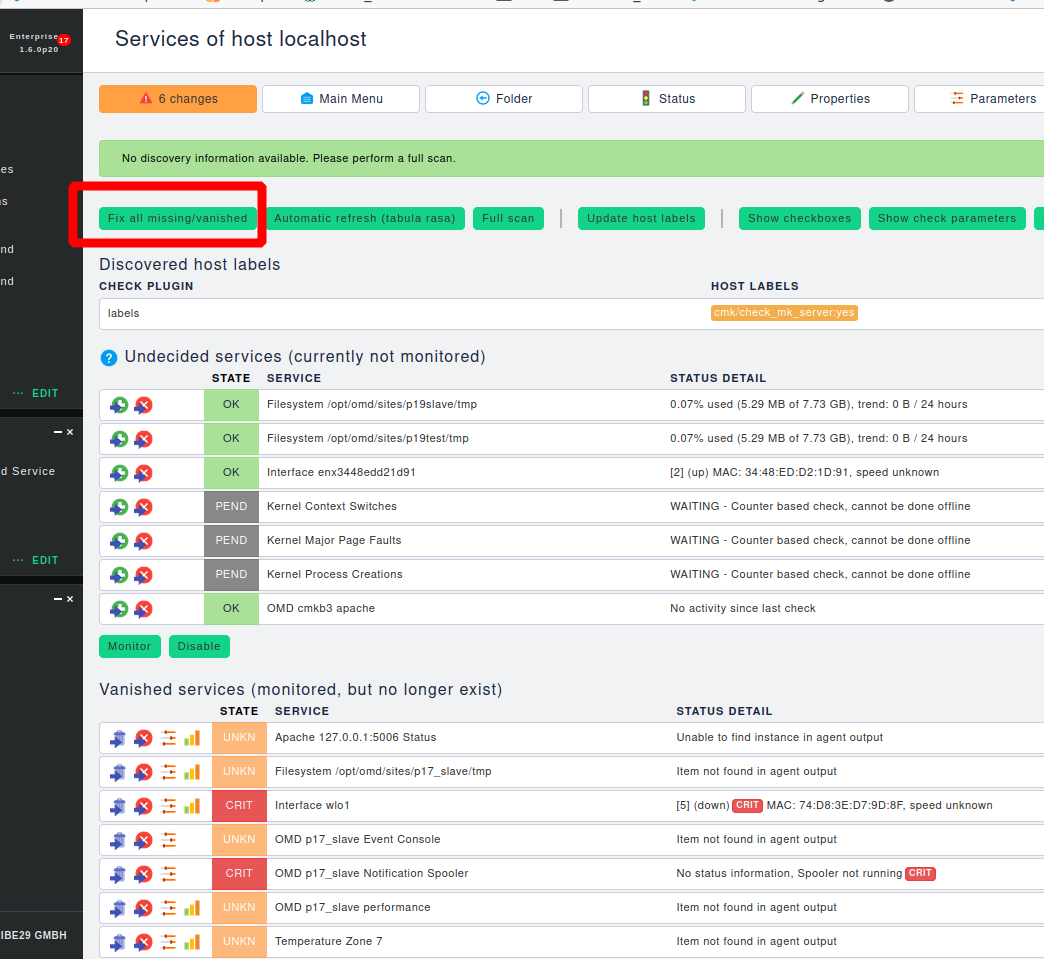Monitor the Kernel Major Page Faults service
This screenshot has height=959, width=1044.
click(x=119, y=540)
